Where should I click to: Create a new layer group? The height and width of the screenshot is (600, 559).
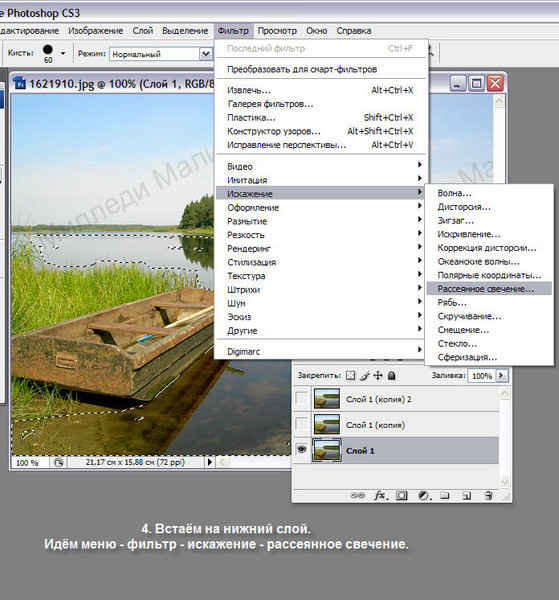click(x=445, y=496)
